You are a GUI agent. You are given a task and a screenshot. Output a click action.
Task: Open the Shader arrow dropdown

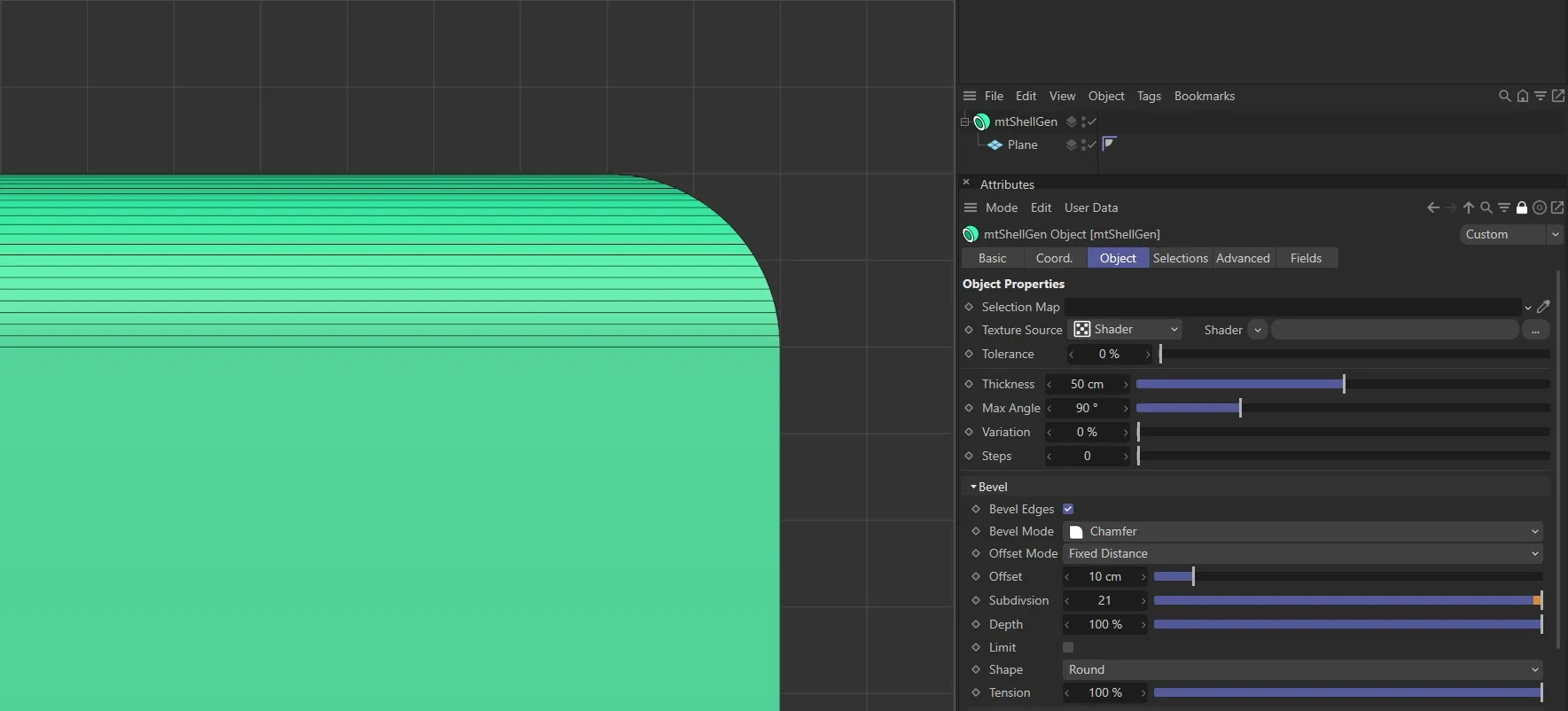(1257, 330)
